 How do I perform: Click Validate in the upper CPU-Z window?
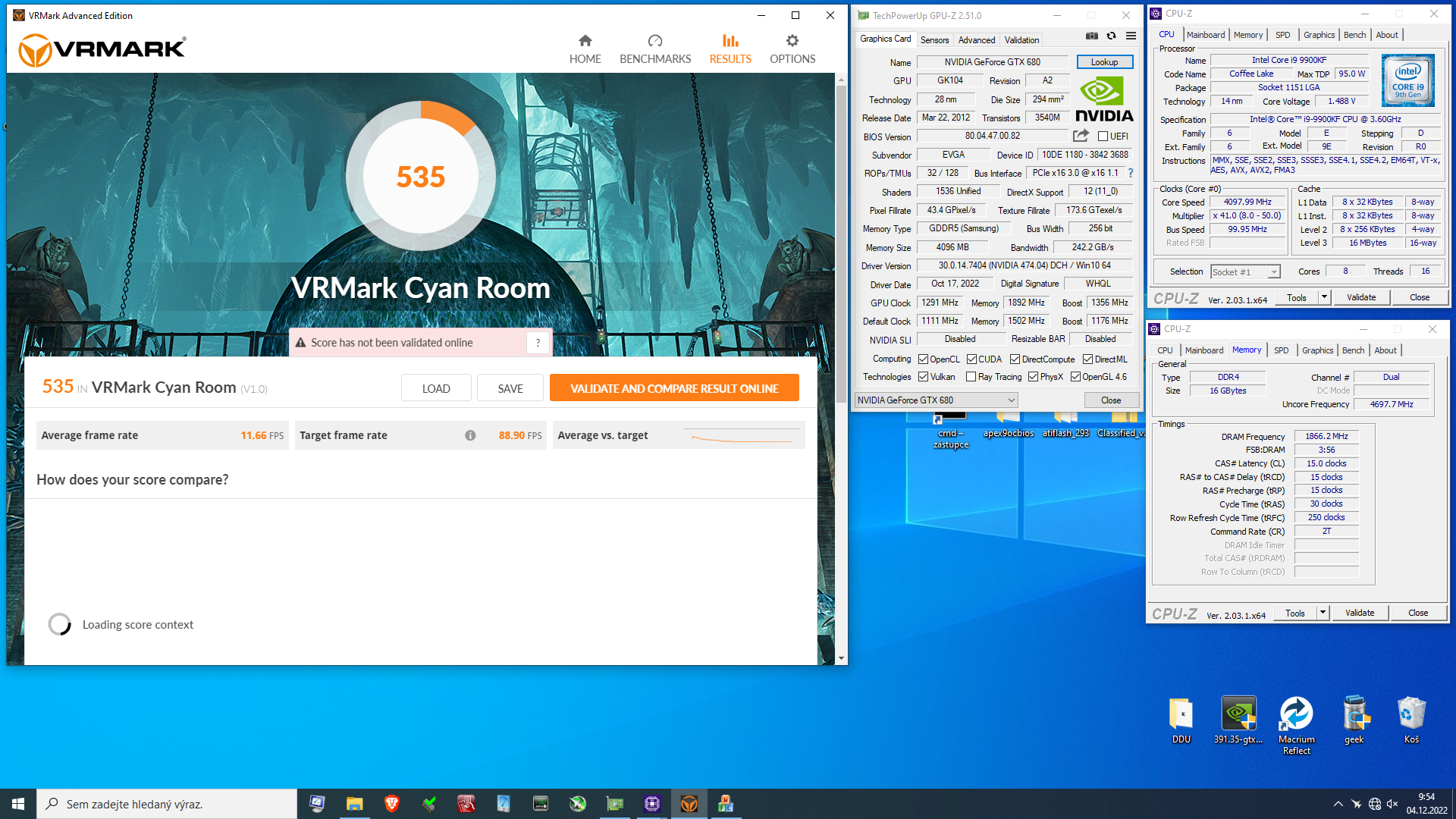click(1360, 297)
